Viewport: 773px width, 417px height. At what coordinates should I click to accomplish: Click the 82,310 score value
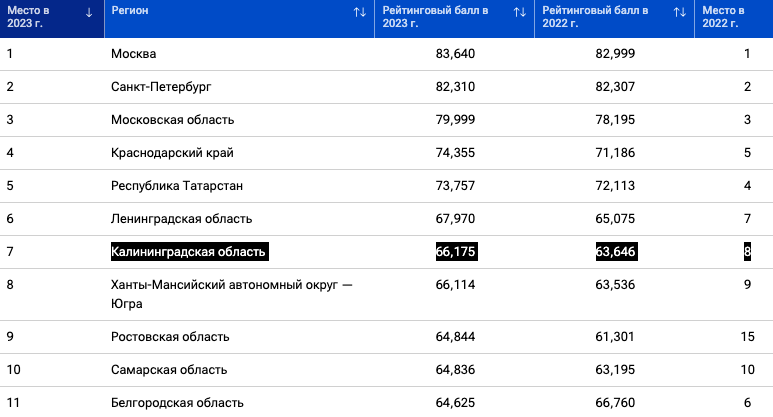coord(456,87)
